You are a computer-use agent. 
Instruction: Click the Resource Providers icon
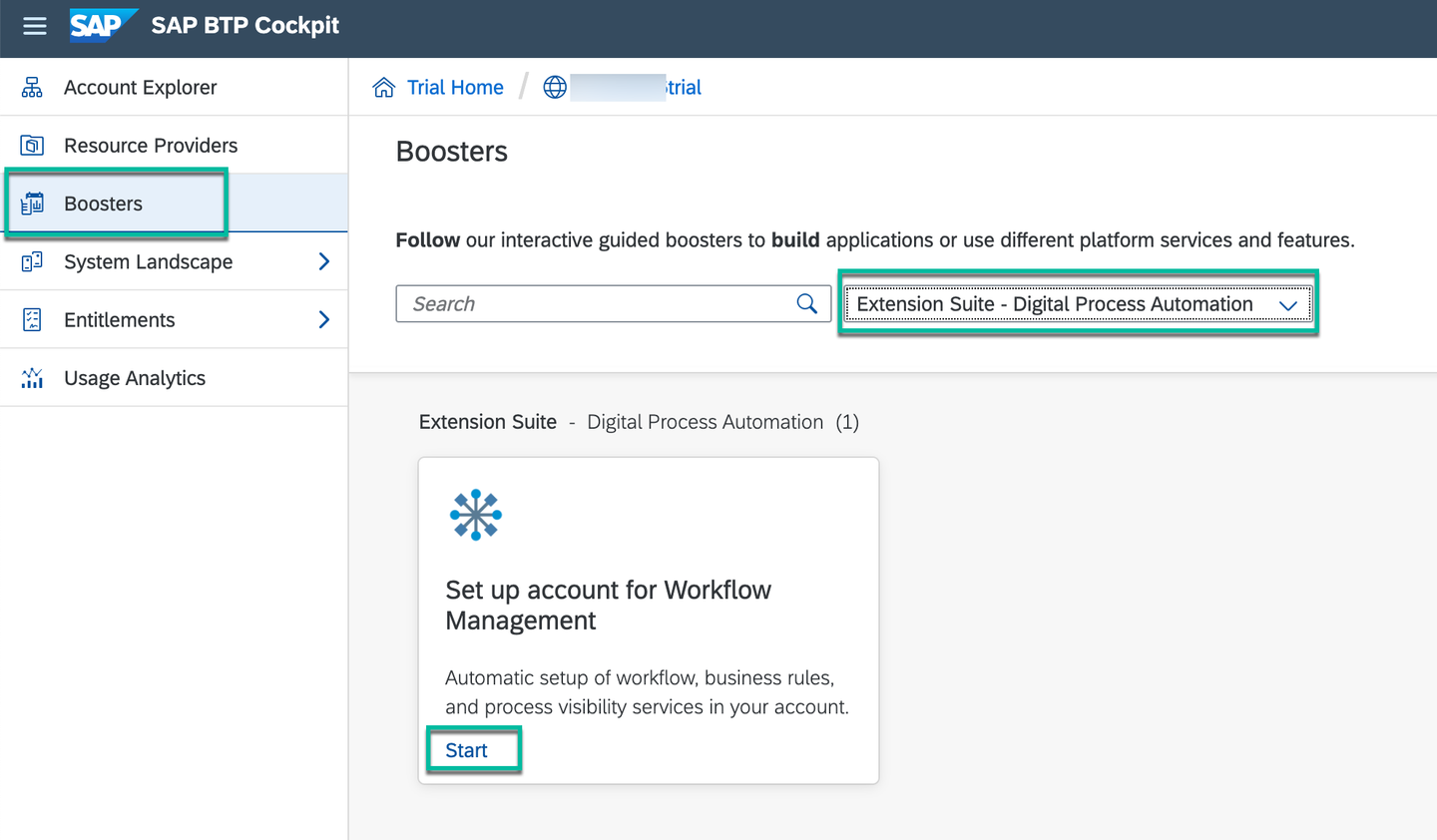click(32, 146)
